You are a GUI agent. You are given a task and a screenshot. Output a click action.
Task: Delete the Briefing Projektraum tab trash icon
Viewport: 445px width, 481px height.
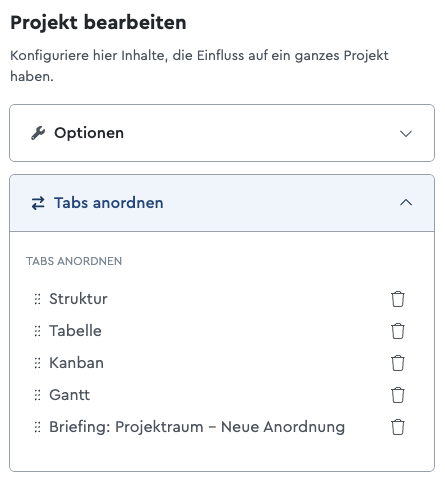398,427
